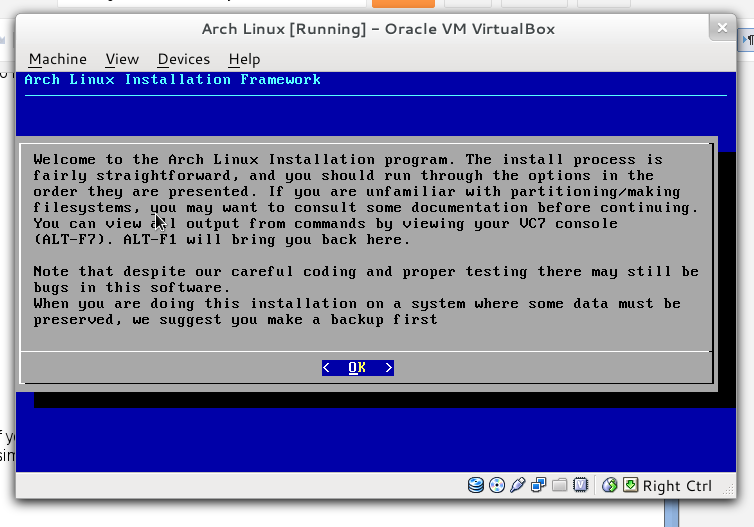Click the 'Welcome to the Arch Linux' line
Screen dimensions: 754x527
[348, 160]
